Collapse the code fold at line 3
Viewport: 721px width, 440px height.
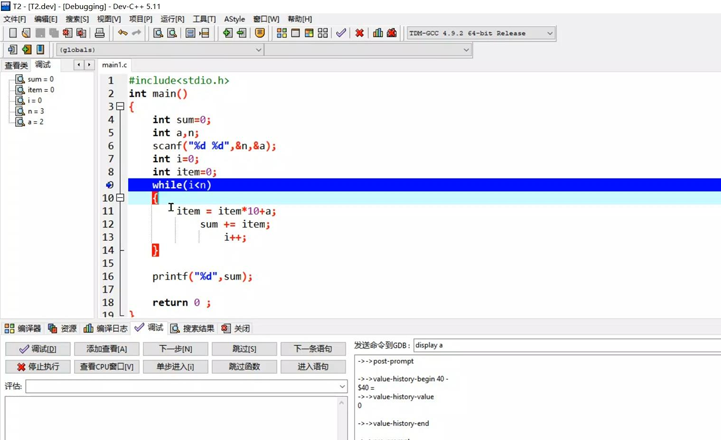pyautogui.click(x=120, y=106)
